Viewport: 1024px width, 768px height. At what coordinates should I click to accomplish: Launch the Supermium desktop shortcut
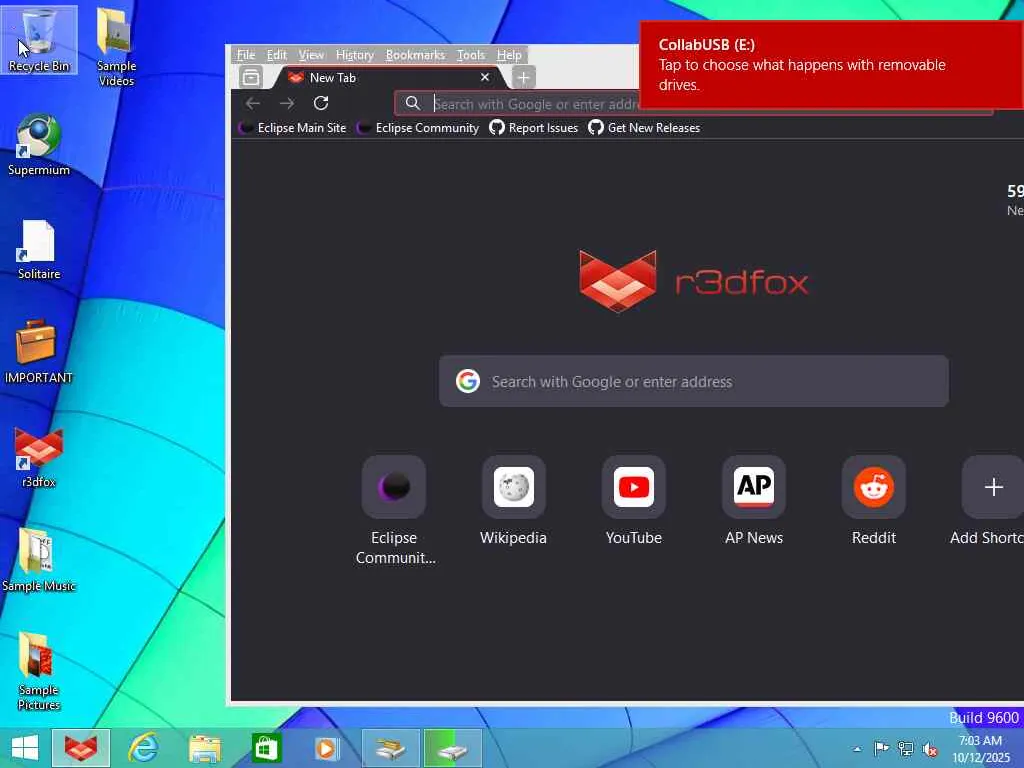[39, 145]
